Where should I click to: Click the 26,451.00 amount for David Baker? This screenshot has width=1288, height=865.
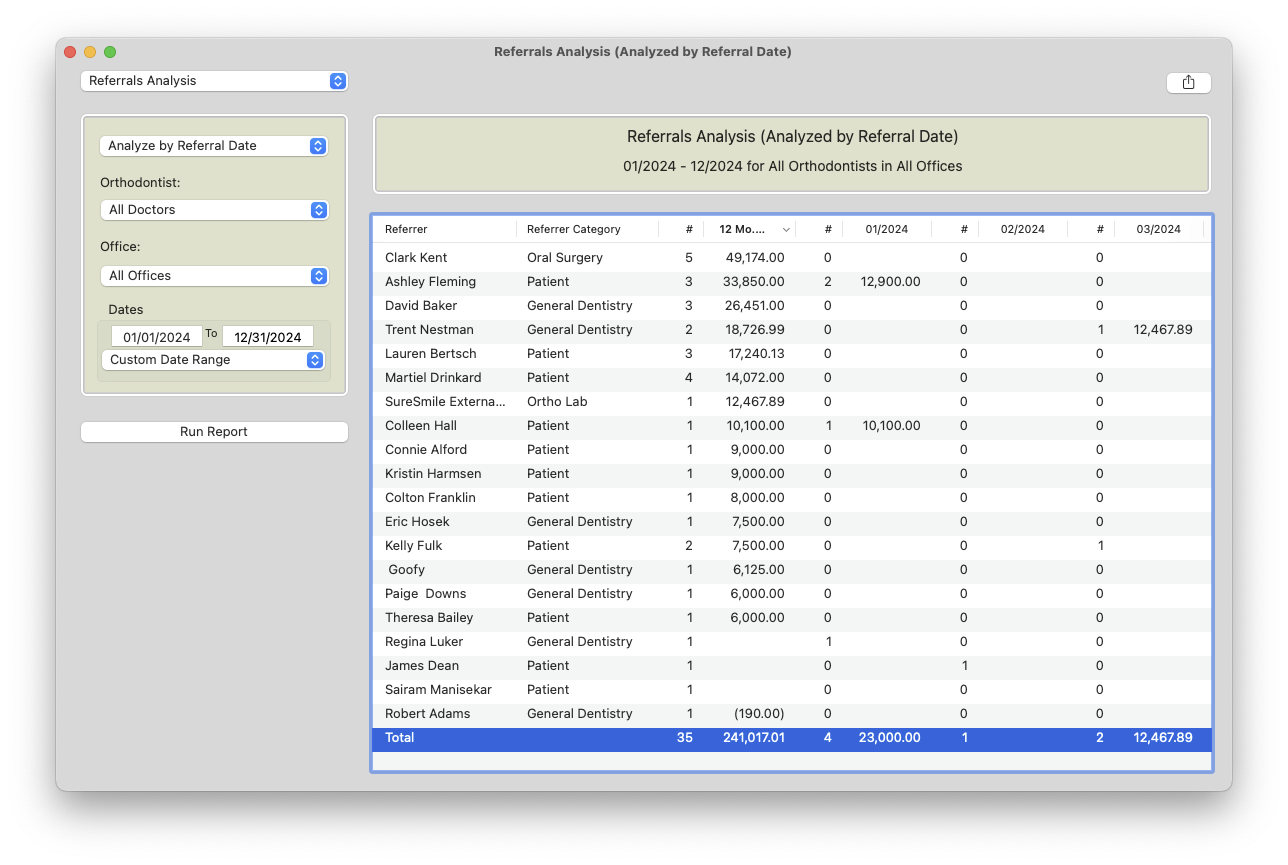point(754,306)
